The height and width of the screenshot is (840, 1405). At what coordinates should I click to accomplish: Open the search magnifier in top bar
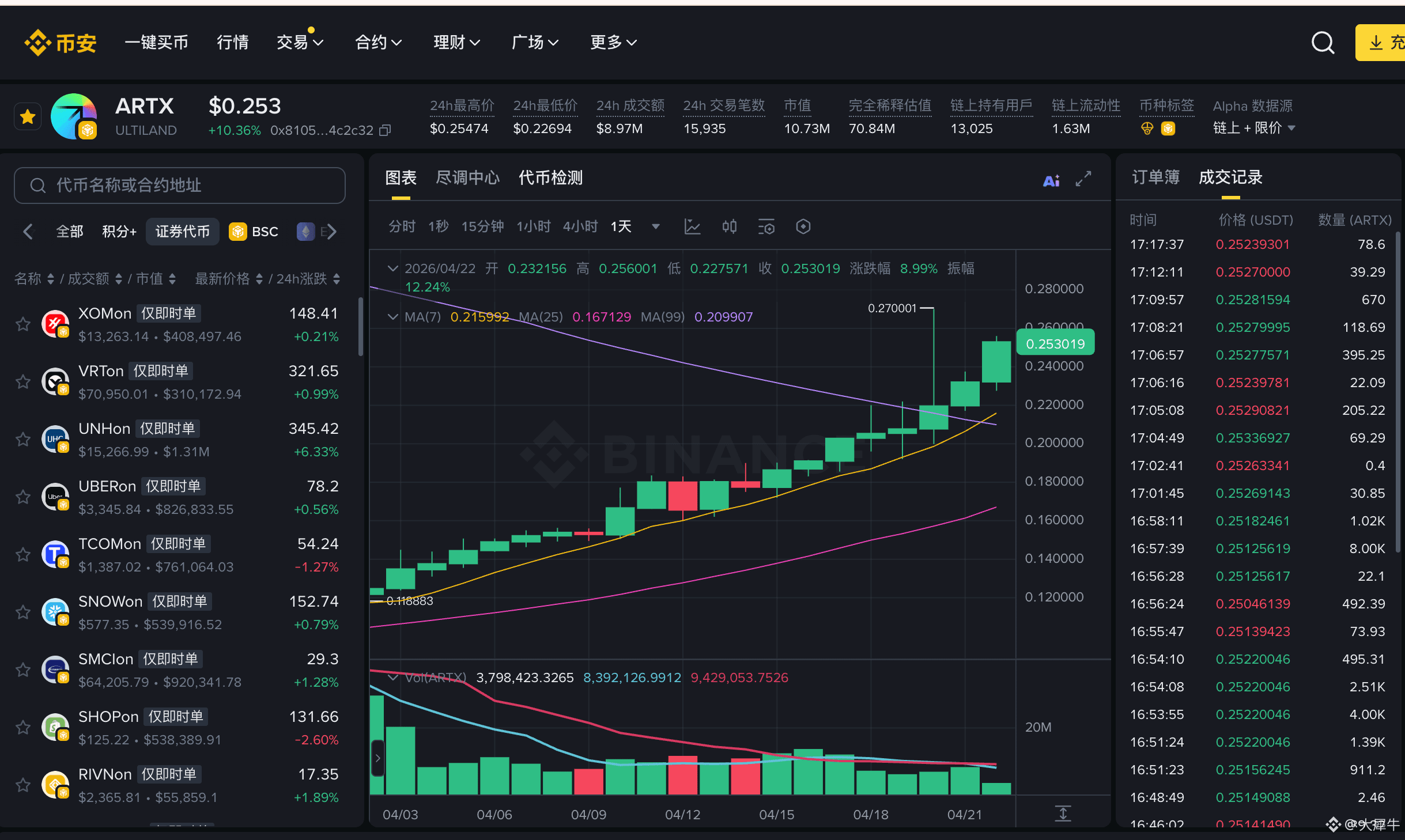point(1323,43)
